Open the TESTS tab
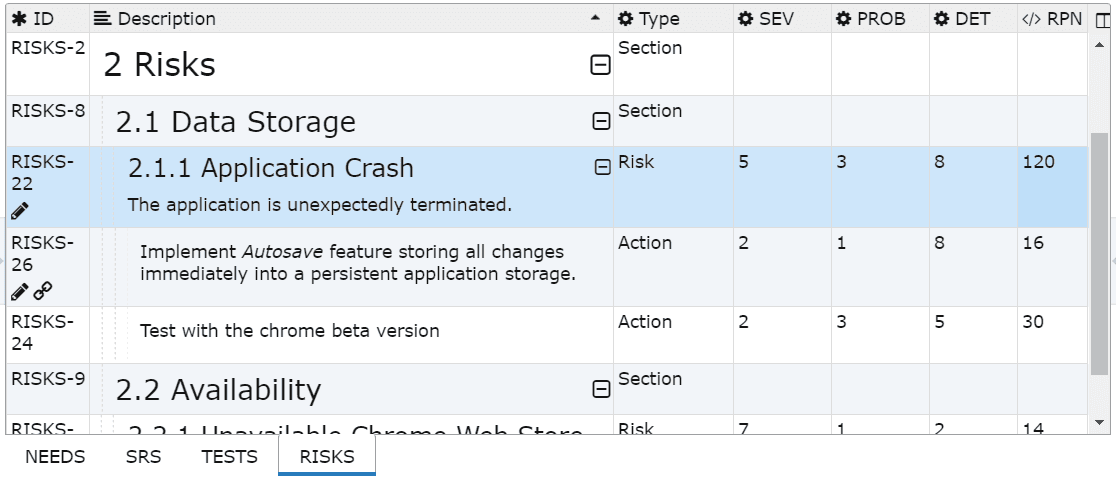 click(x=229, y=457)
